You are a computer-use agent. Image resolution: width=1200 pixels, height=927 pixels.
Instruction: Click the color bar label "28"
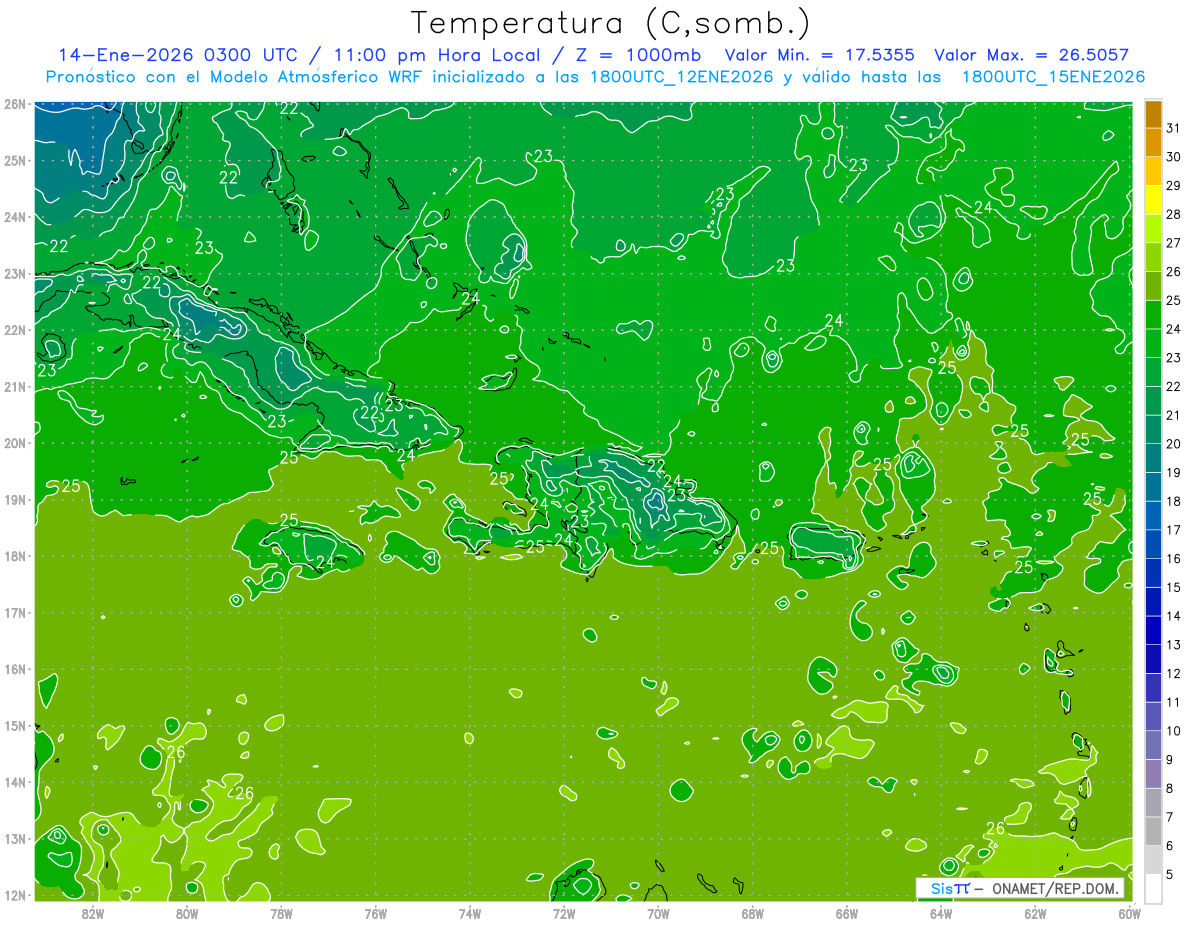(1173, 214)
